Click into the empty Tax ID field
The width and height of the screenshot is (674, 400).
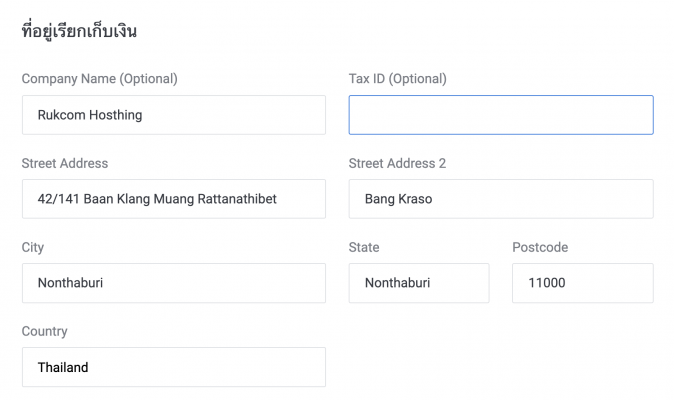tap(501, 115)
